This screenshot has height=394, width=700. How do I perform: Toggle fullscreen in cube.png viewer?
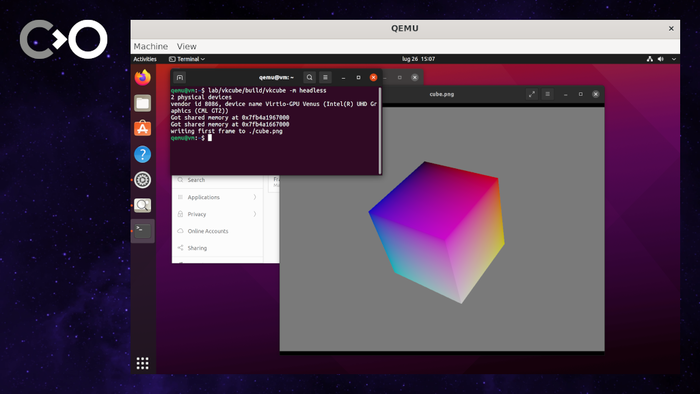point(532,94)
